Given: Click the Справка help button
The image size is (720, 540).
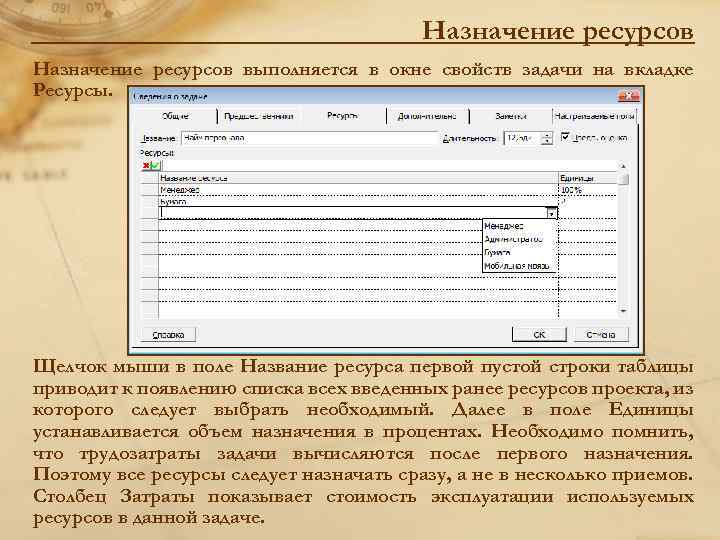Looking at the screenshot, I should pyautogui.click(x=168, y=335).
